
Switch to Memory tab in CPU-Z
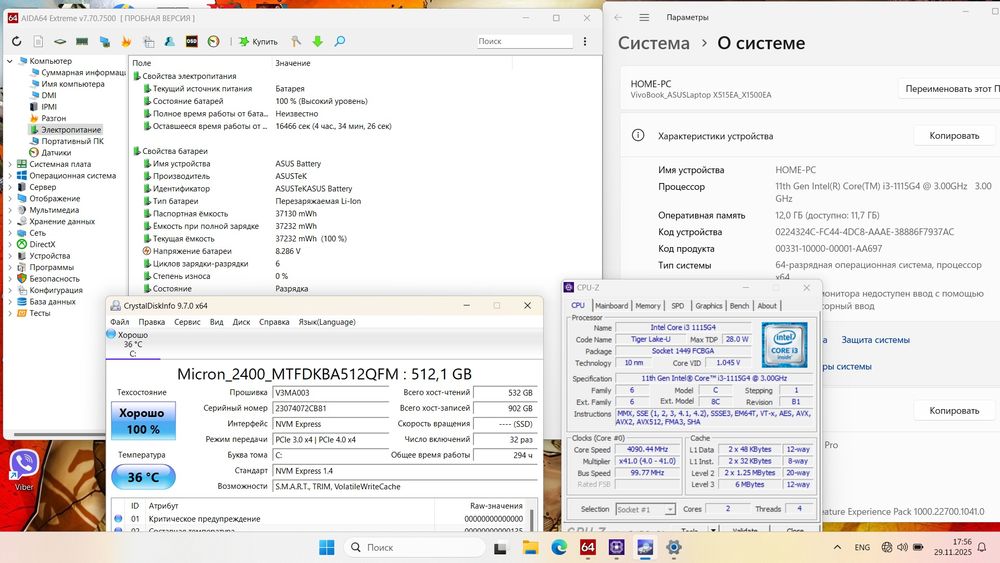648,306
